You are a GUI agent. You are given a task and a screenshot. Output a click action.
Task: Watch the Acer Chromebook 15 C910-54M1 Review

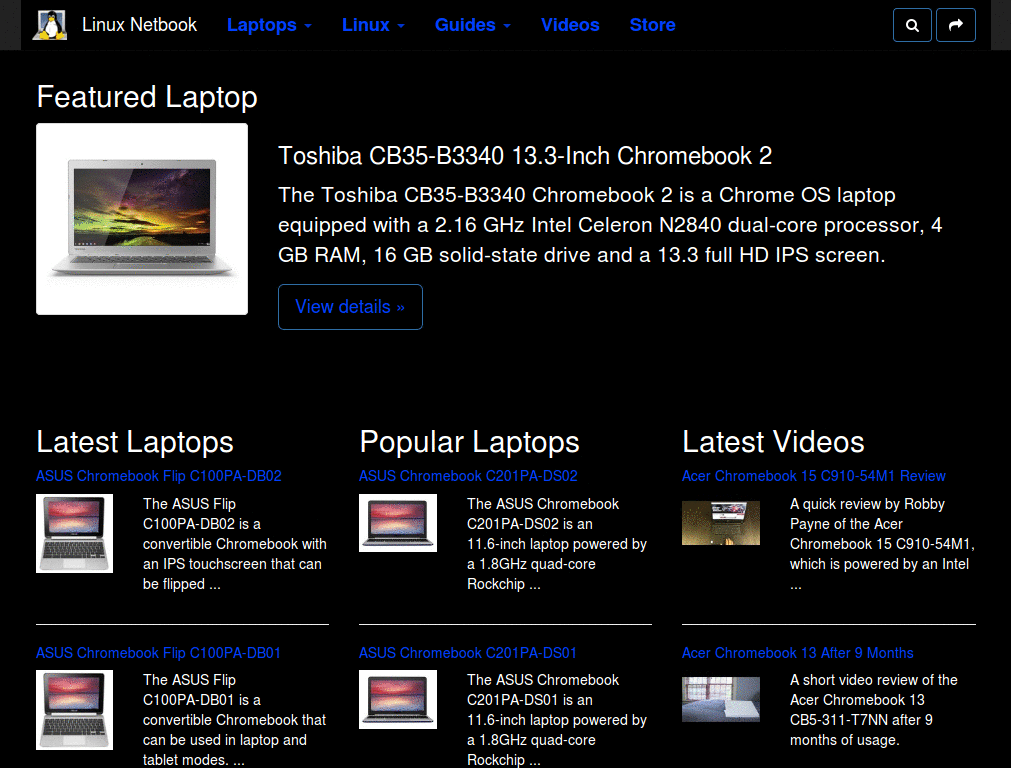814,476
